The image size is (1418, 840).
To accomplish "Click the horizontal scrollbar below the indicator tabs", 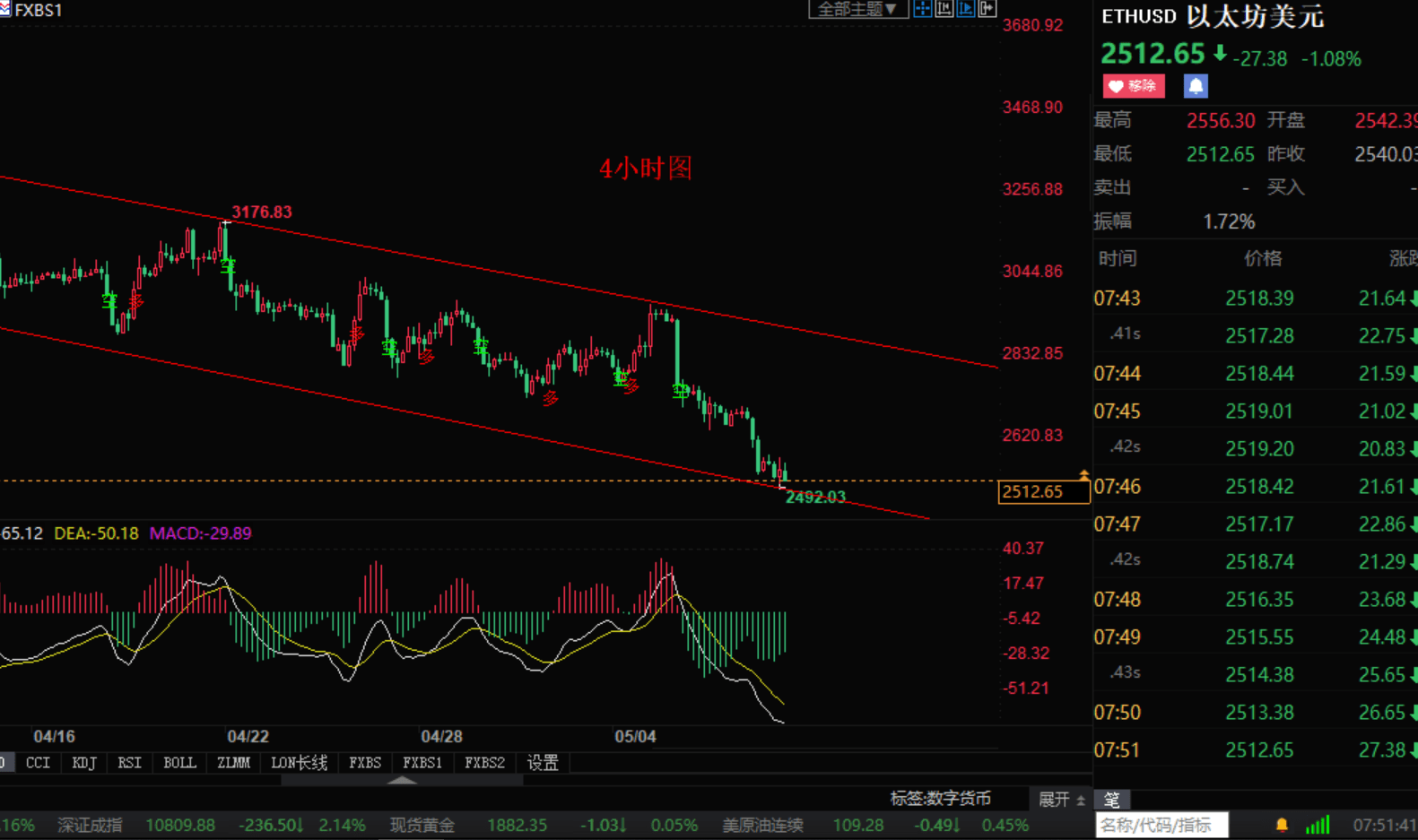I will tap(341, 780).
